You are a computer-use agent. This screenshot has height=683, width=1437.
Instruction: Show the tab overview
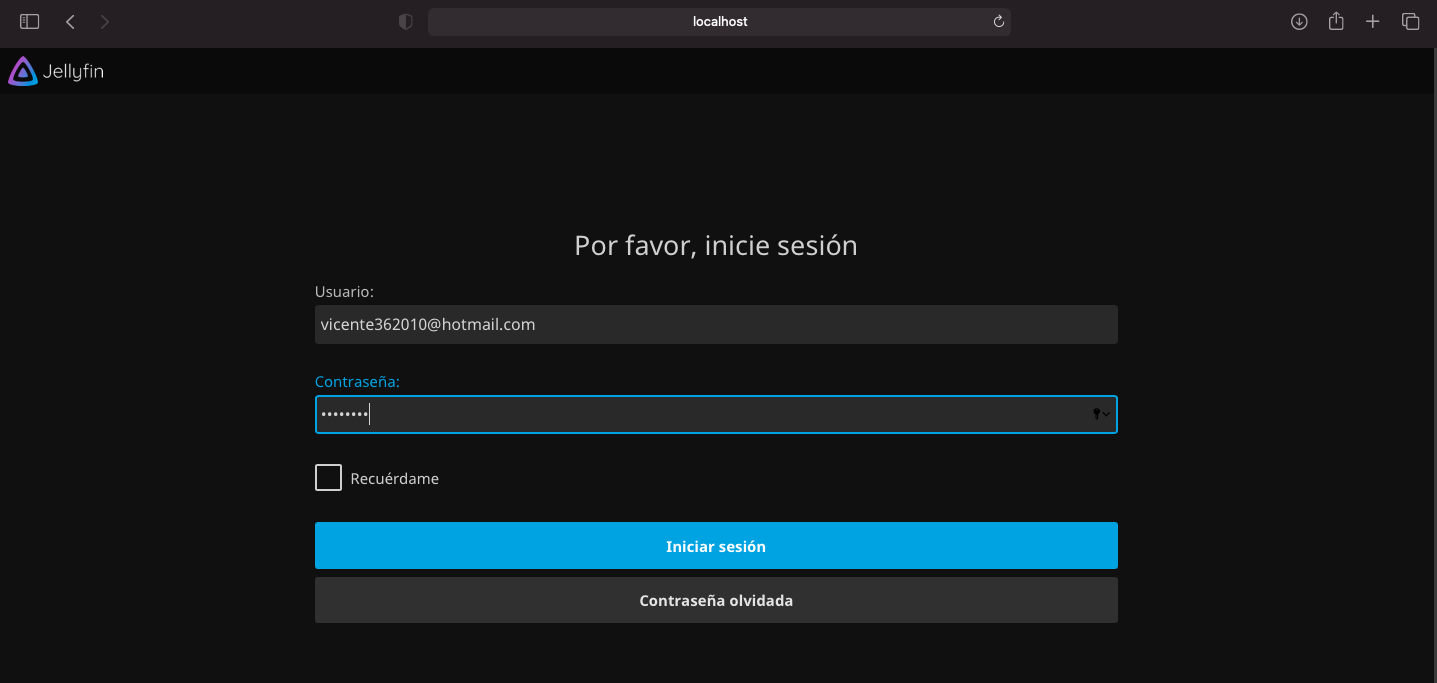point(1411,21)
